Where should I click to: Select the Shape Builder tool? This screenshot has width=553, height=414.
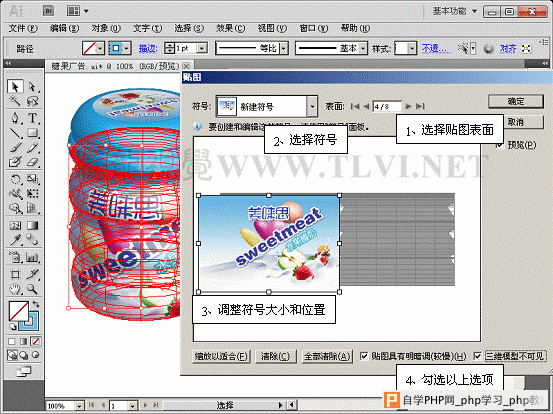pyautogui.click(x=15, y=209)
